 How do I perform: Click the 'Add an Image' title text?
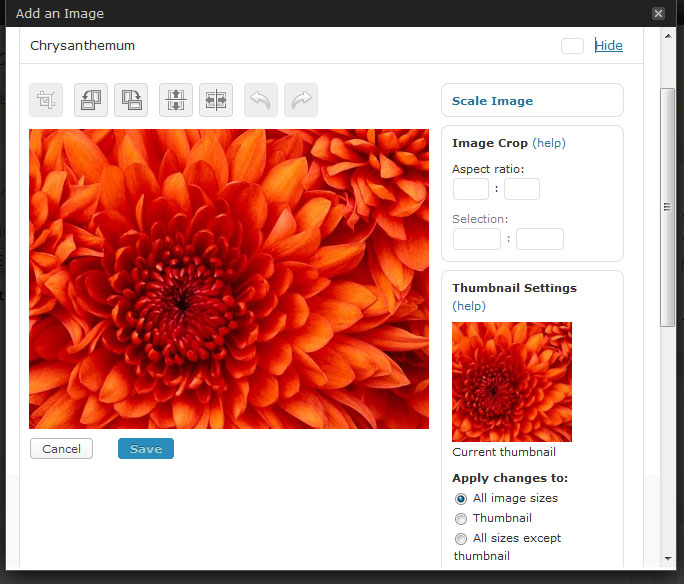(x=60, y=14)
